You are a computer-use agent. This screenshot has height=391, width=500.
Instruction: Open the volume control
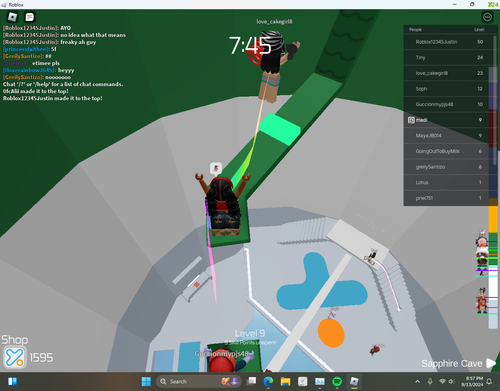click(451, 381)
